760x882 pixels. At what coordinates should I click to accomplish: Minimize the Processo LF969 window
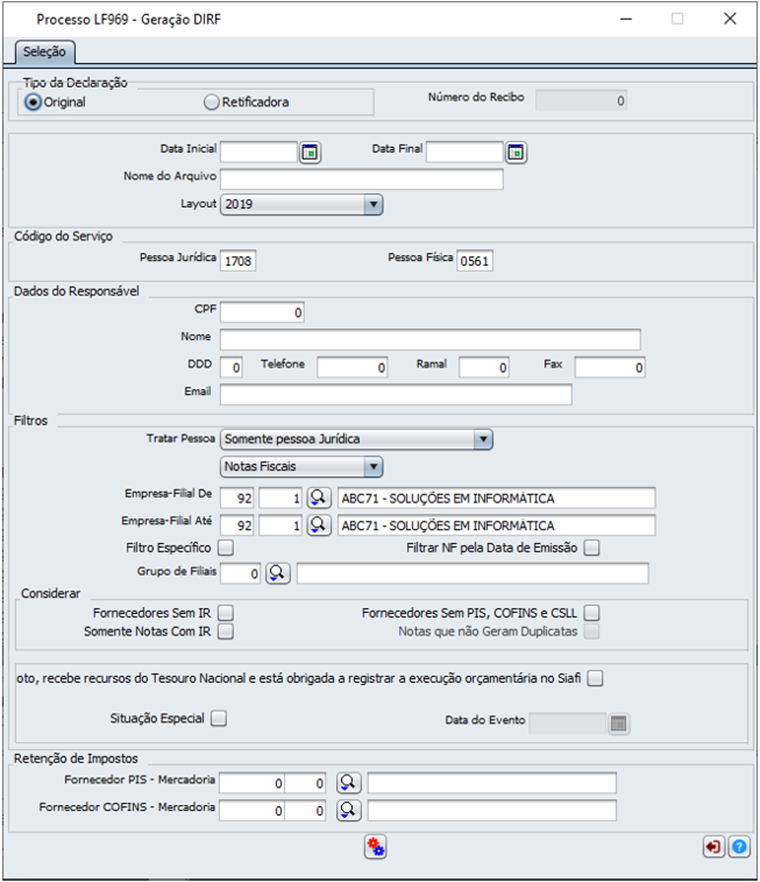click(x=626, y=19)
